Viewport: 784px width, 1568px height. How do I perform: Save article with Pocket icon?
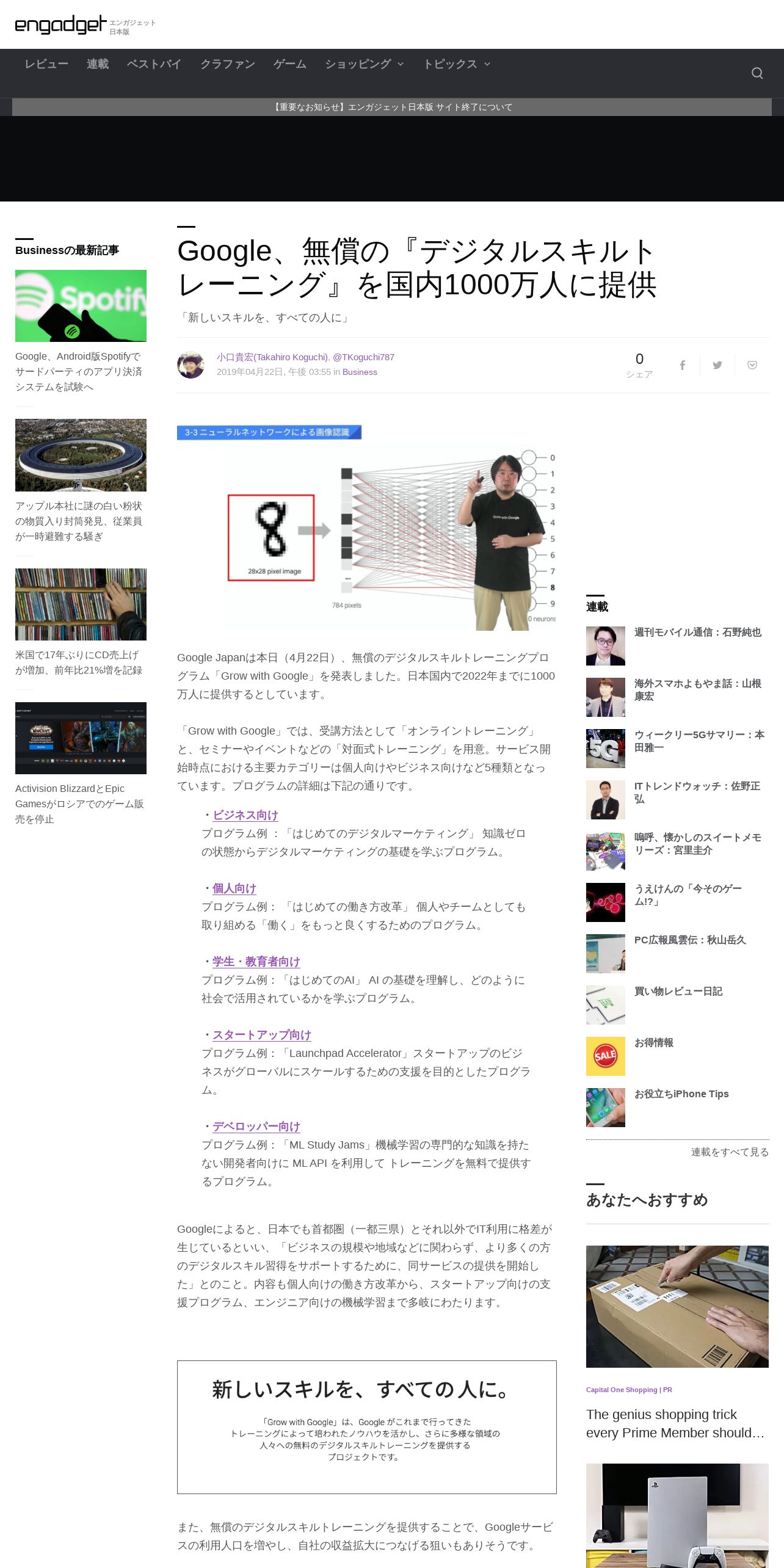pos(752,365)
